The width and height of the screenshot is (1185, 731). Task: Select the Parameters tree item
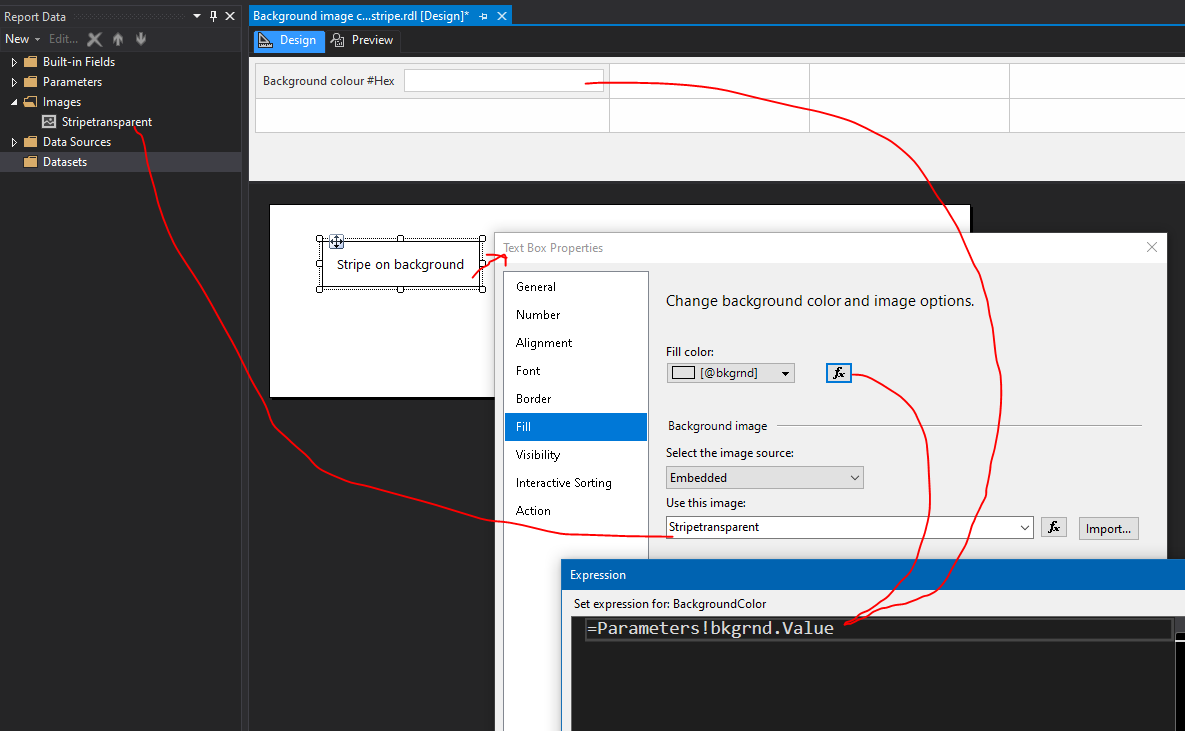(x=72, y=82)
